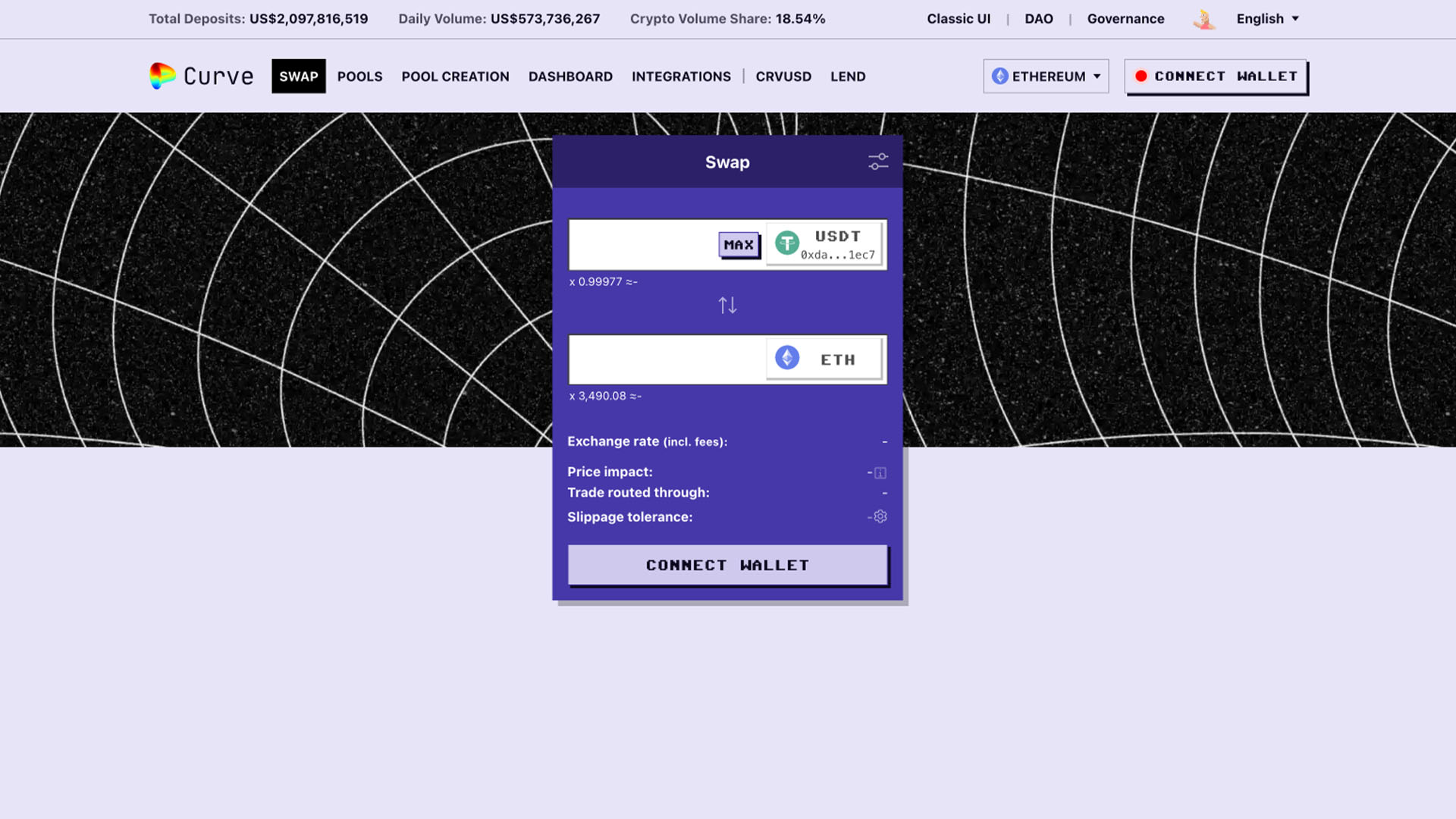The width and height of the screenshot is (1456, 819).
Task: Open the USDT token selector
Action: [x=824, y=244]
